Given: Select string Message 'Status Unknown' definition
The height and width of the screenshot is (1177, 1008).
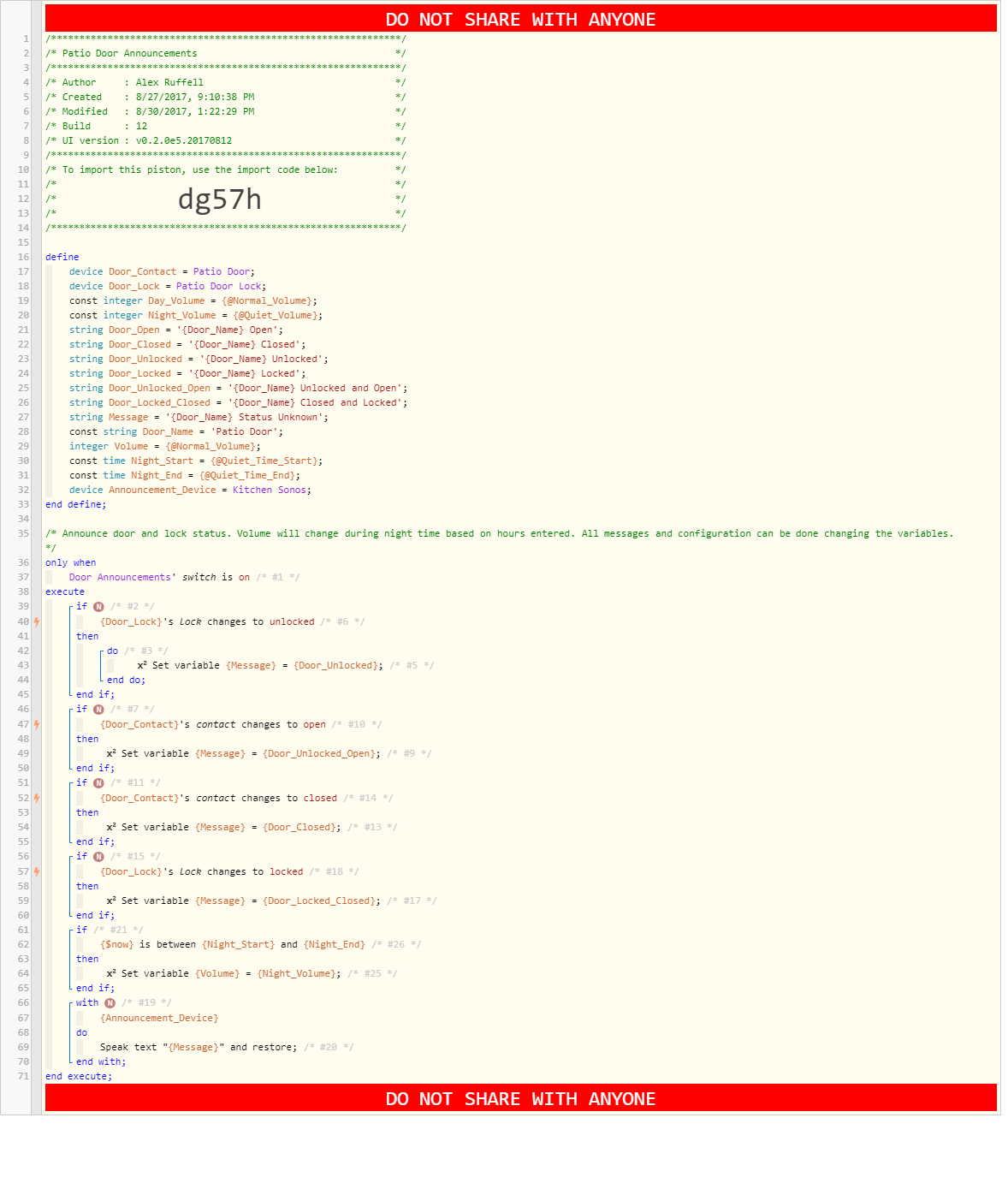Looking at the screenshot, I should tap(199, 417).
